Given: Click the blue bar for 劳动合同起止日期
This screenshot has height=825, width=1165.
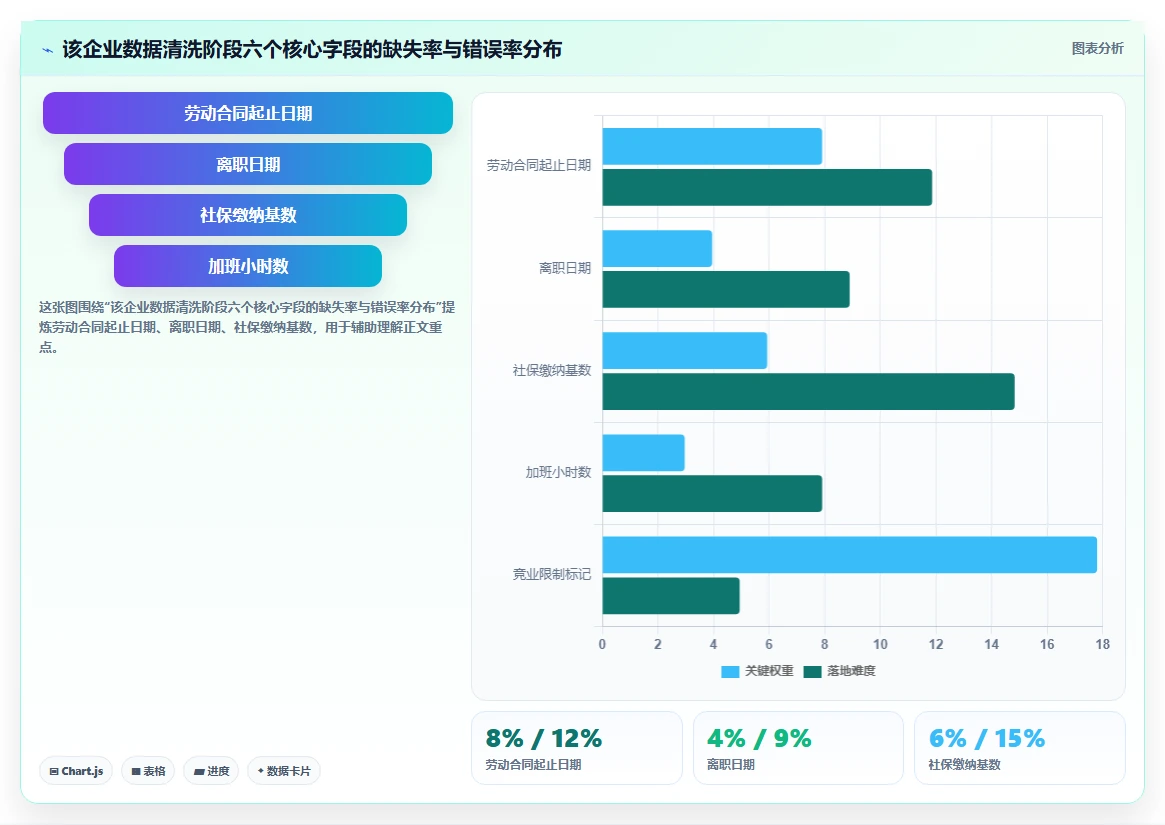Looking at the screenshot, I should (x=712, y=146).
